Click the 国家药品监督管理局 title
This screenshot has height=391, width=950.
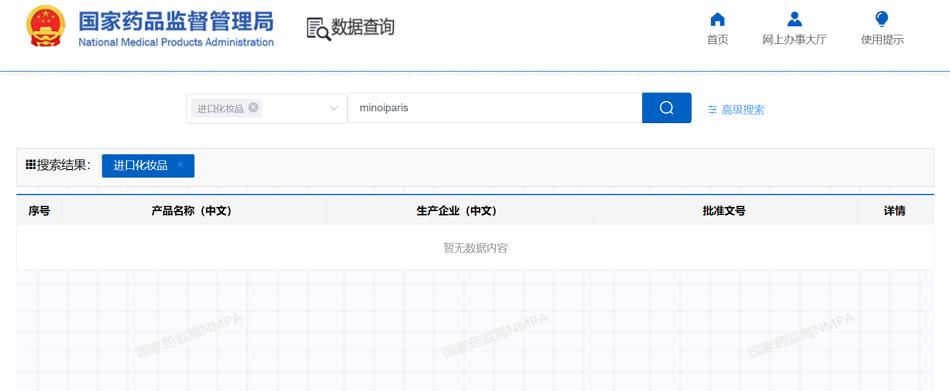pyautogui.click(x=176, y=21)
